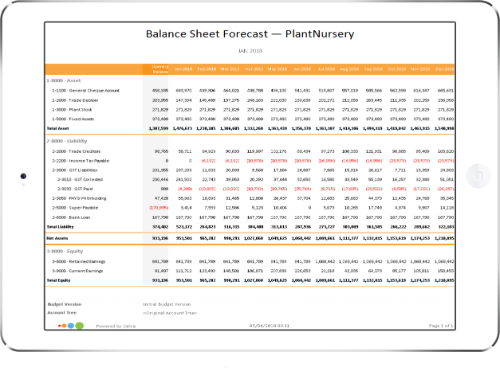Select the Jan 2018 column header
Viewport: 500px width, 382px height.
[183, 69]
